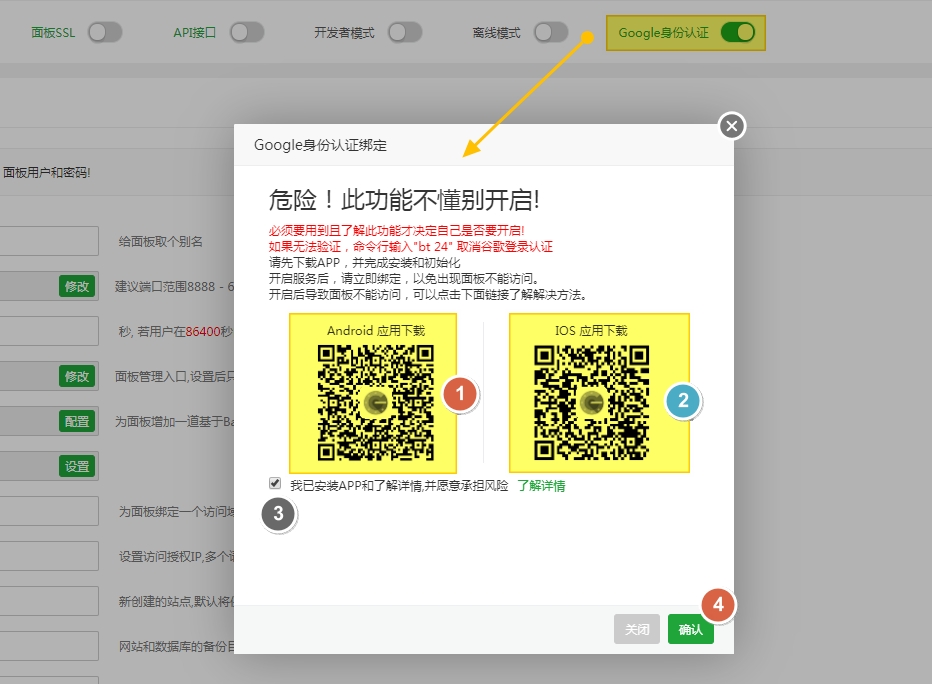This screenshot has width=932, height=684.
Task: Click the 配置 button
Action: coord(77,421)
